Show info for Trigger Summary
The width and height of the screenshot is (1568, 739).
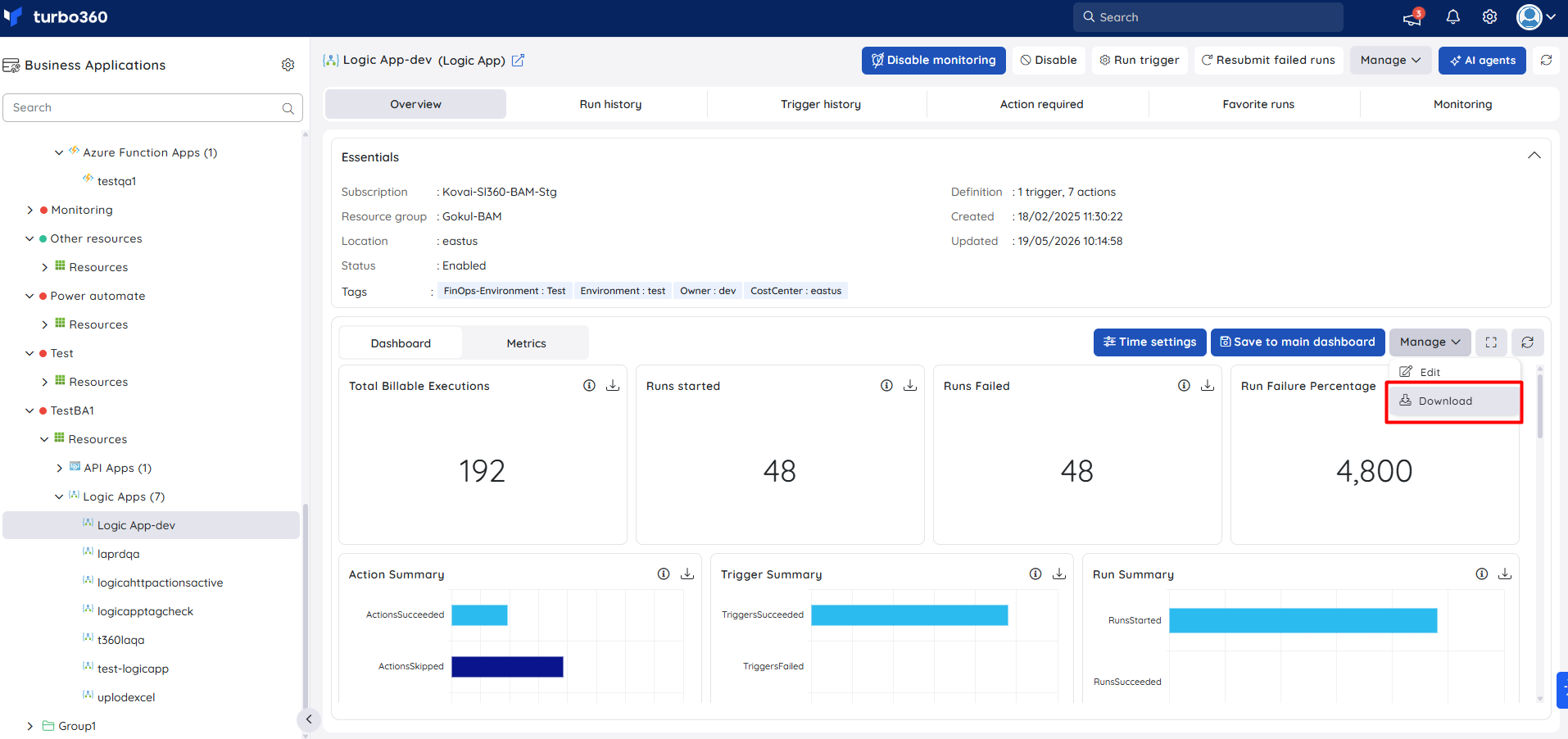(x=1036, y=574)
